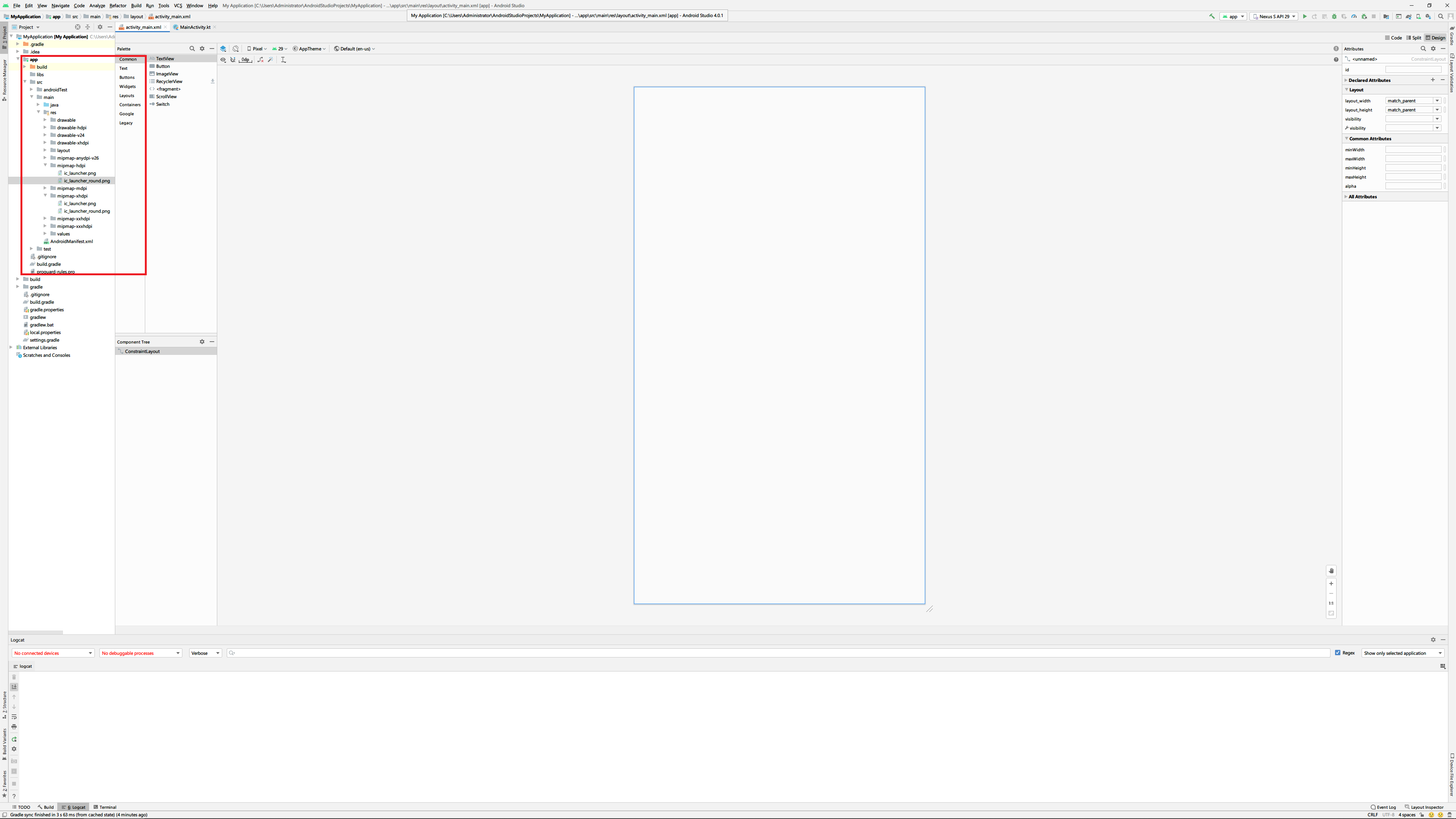
Task: Click Clear All Constraints icon
Action: [260, 60]
